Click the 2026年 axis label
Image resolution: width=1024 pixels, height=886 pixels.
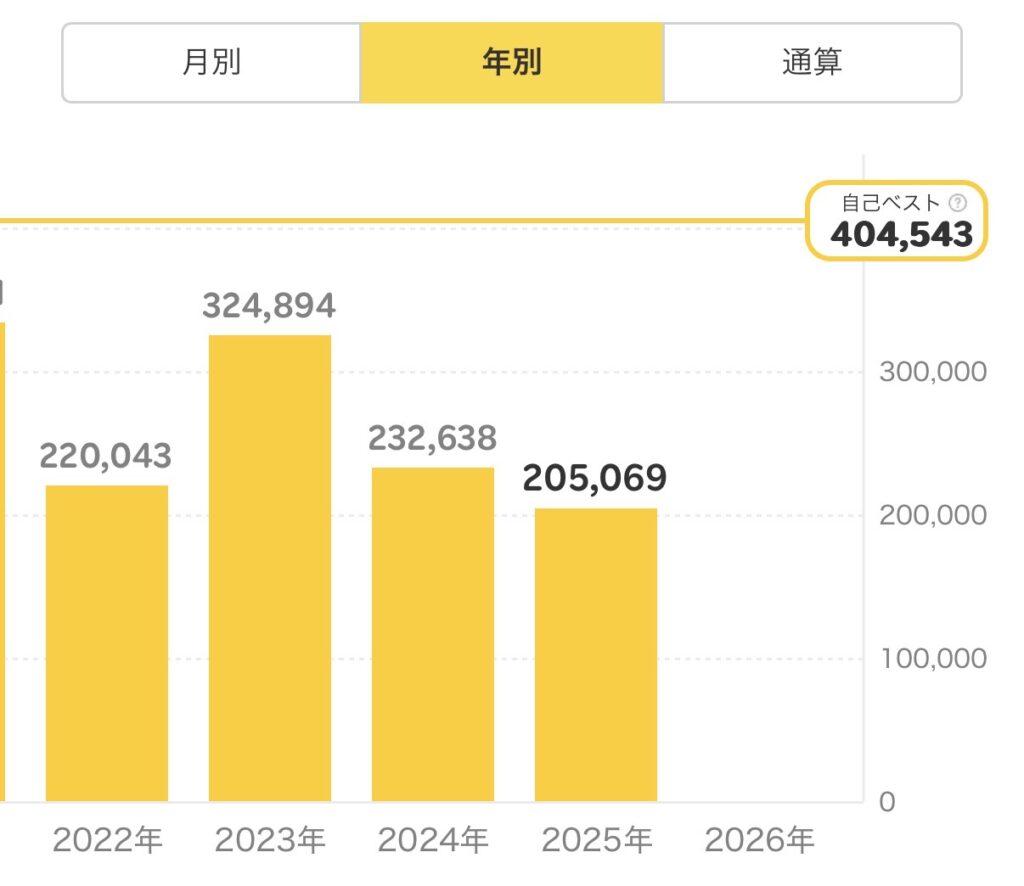point(759,841)
